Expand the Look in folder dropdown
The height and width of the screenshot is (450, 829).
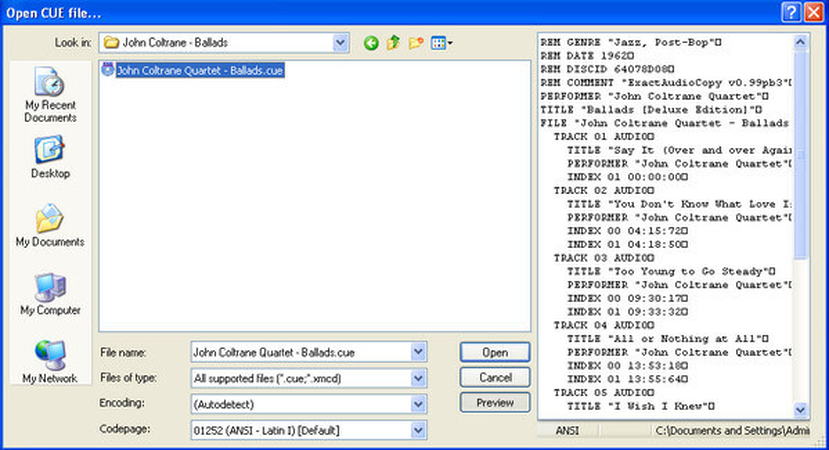click(340, 43)
